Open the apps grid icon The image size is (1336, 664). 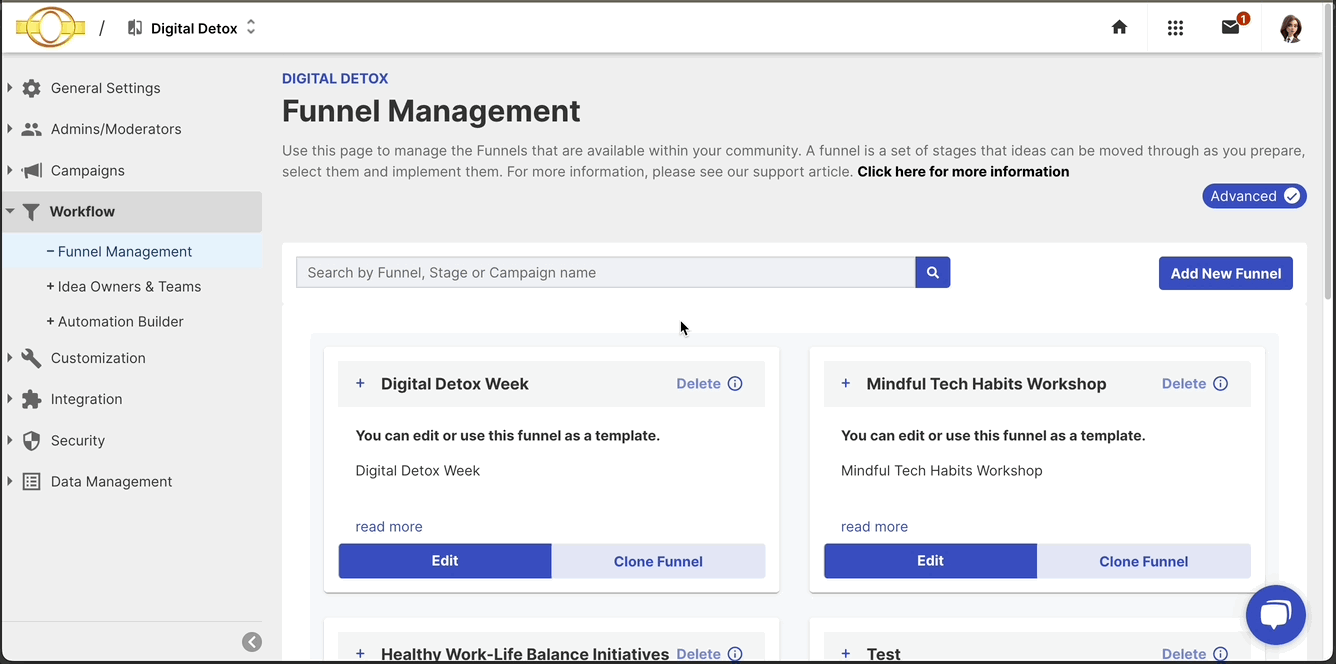pyautogui.click(x=1175, y=28)
